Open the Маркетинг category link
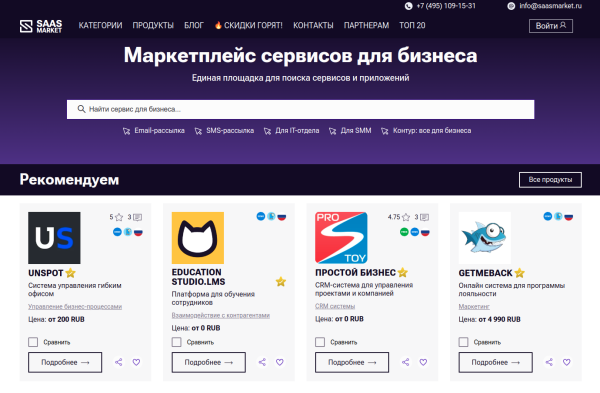This screenshot has height=393, width=600. pos(474,307)
